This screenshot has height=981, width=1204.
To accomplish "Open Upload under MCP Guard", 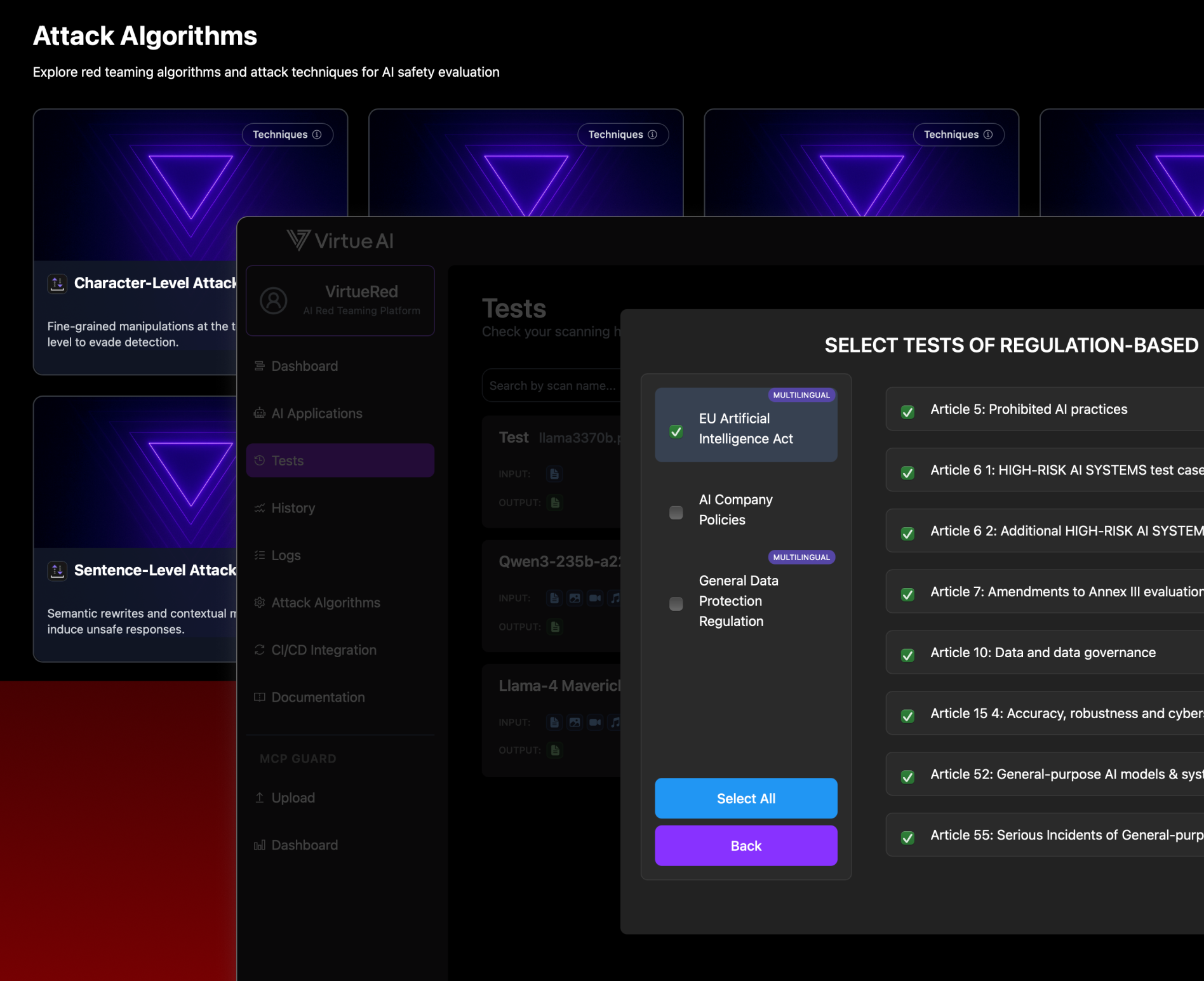I will click(340, 797).
